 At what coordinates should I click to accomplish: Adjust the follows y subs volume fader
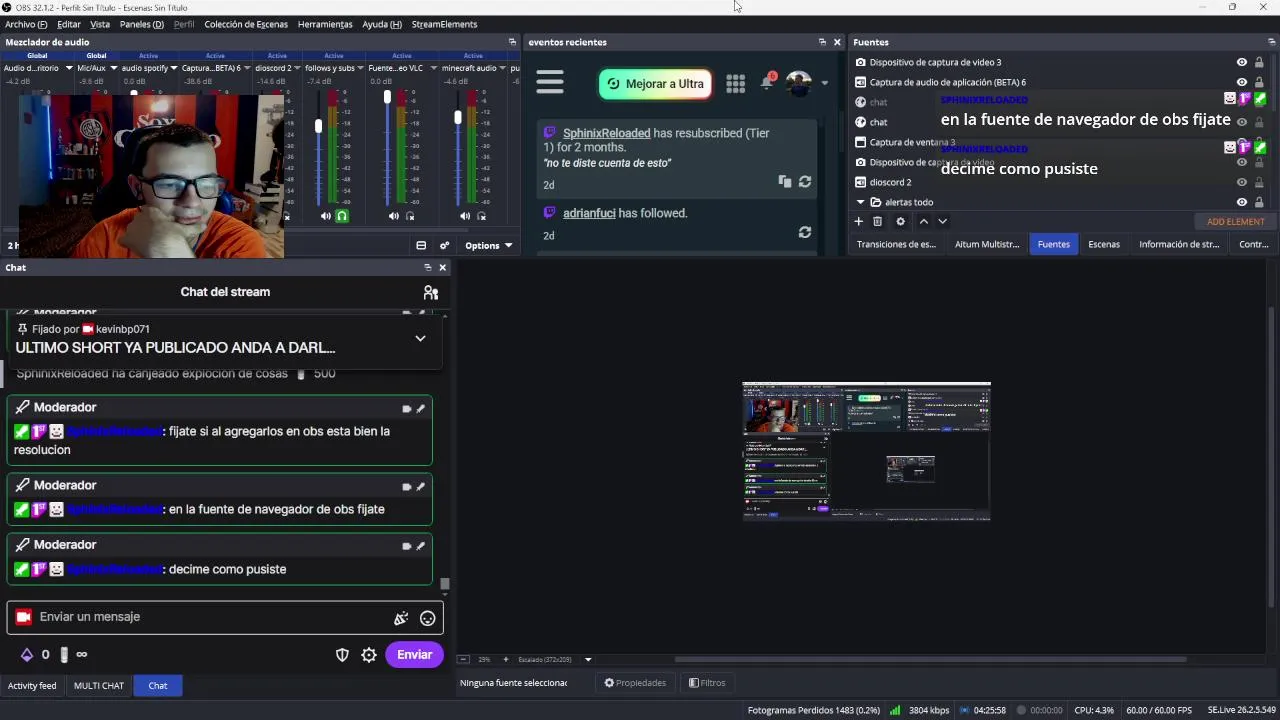[319, 126]
